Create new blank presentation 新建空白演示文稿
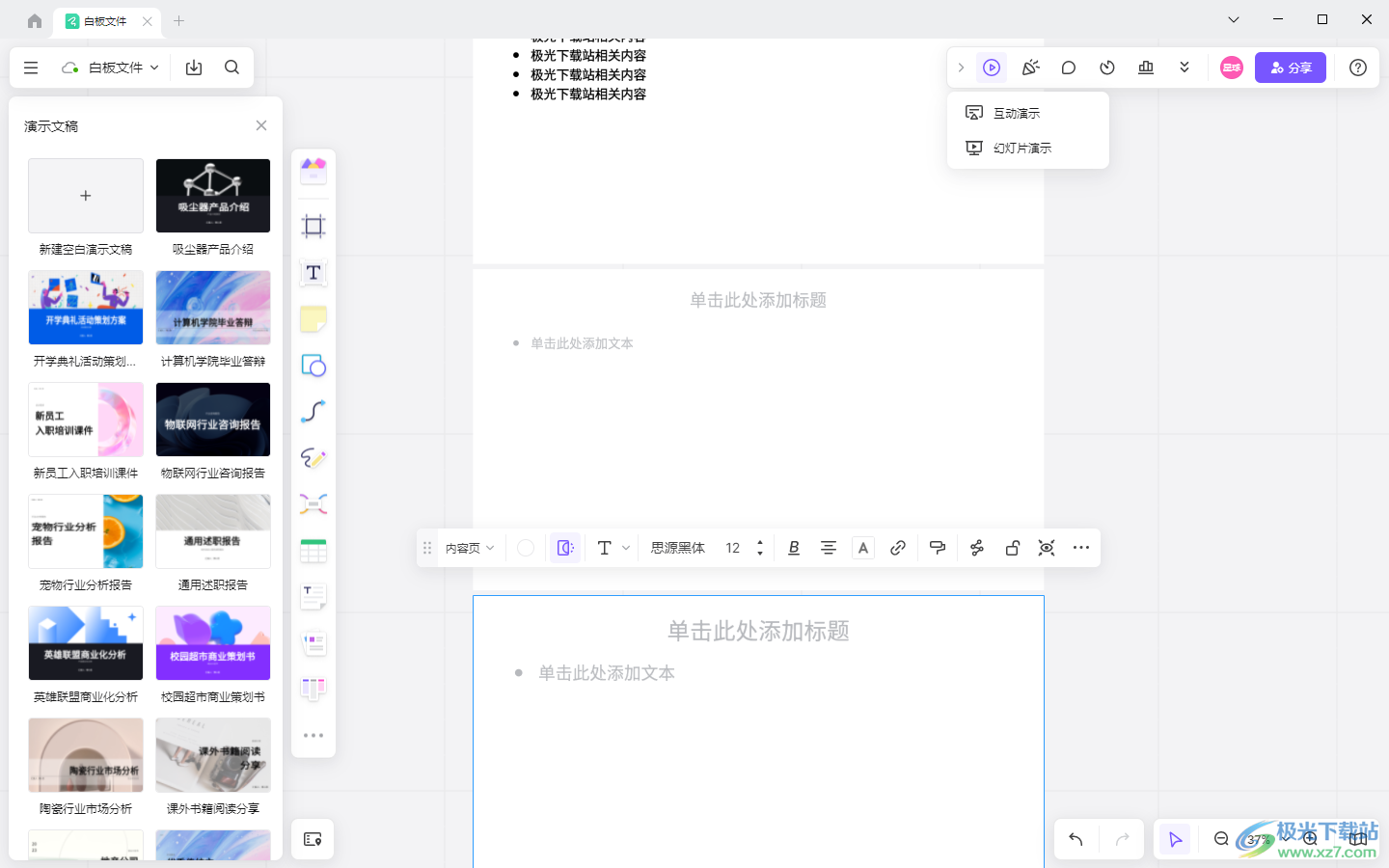Viewport: 1389px width, 868px height. pyautogui.click(x=86, y=196)
